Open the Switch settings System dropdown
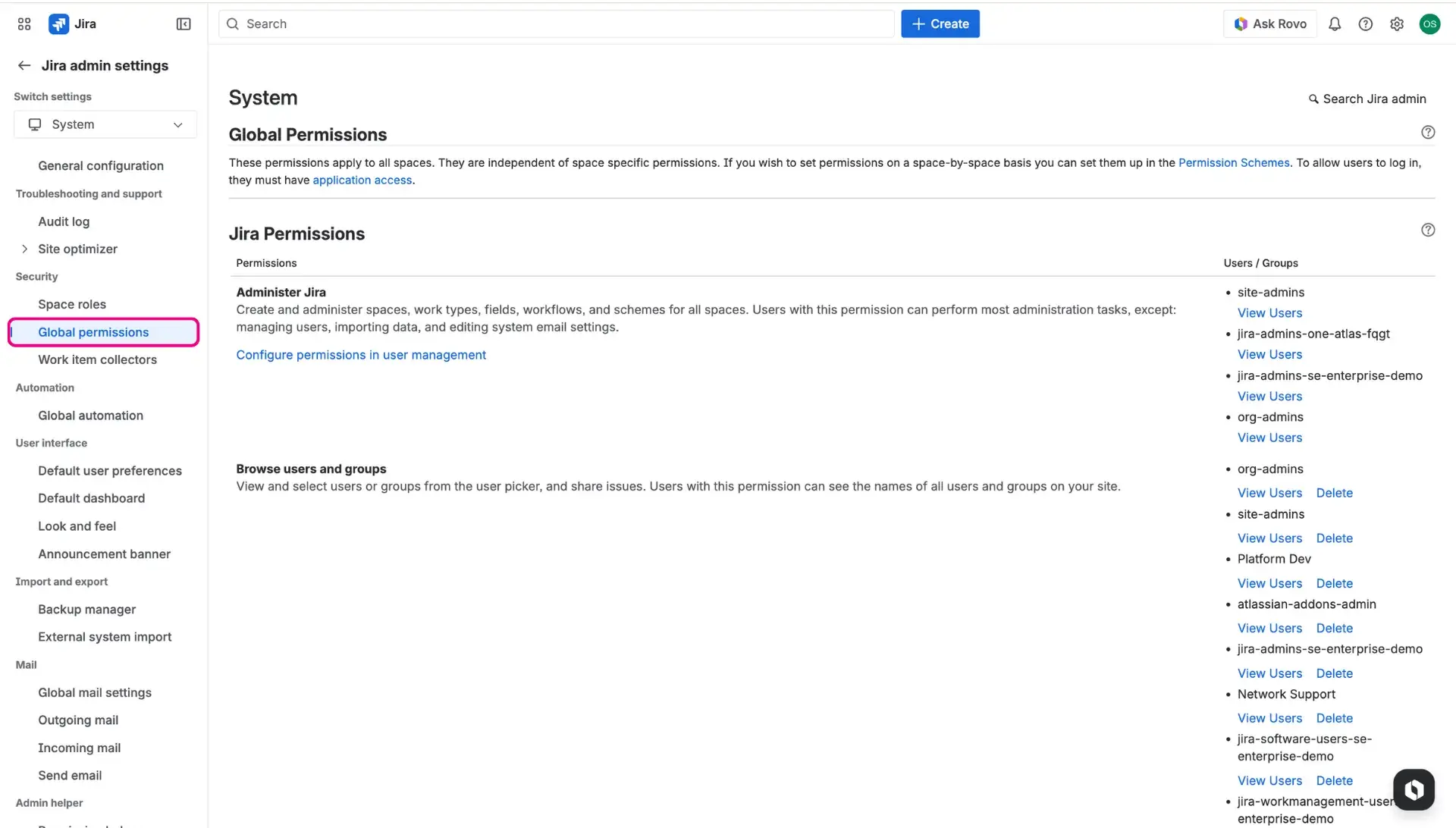 [105, 124]
